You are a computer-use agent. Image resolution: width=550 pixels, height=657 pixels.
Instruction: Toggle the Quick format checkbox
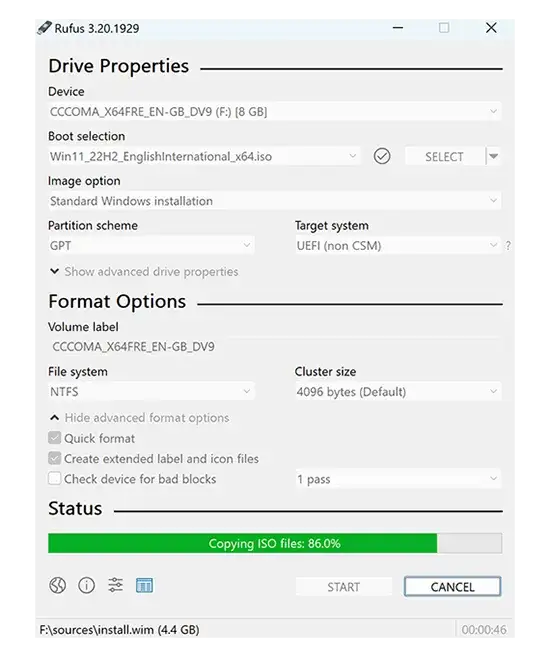[x=54, y=438]
